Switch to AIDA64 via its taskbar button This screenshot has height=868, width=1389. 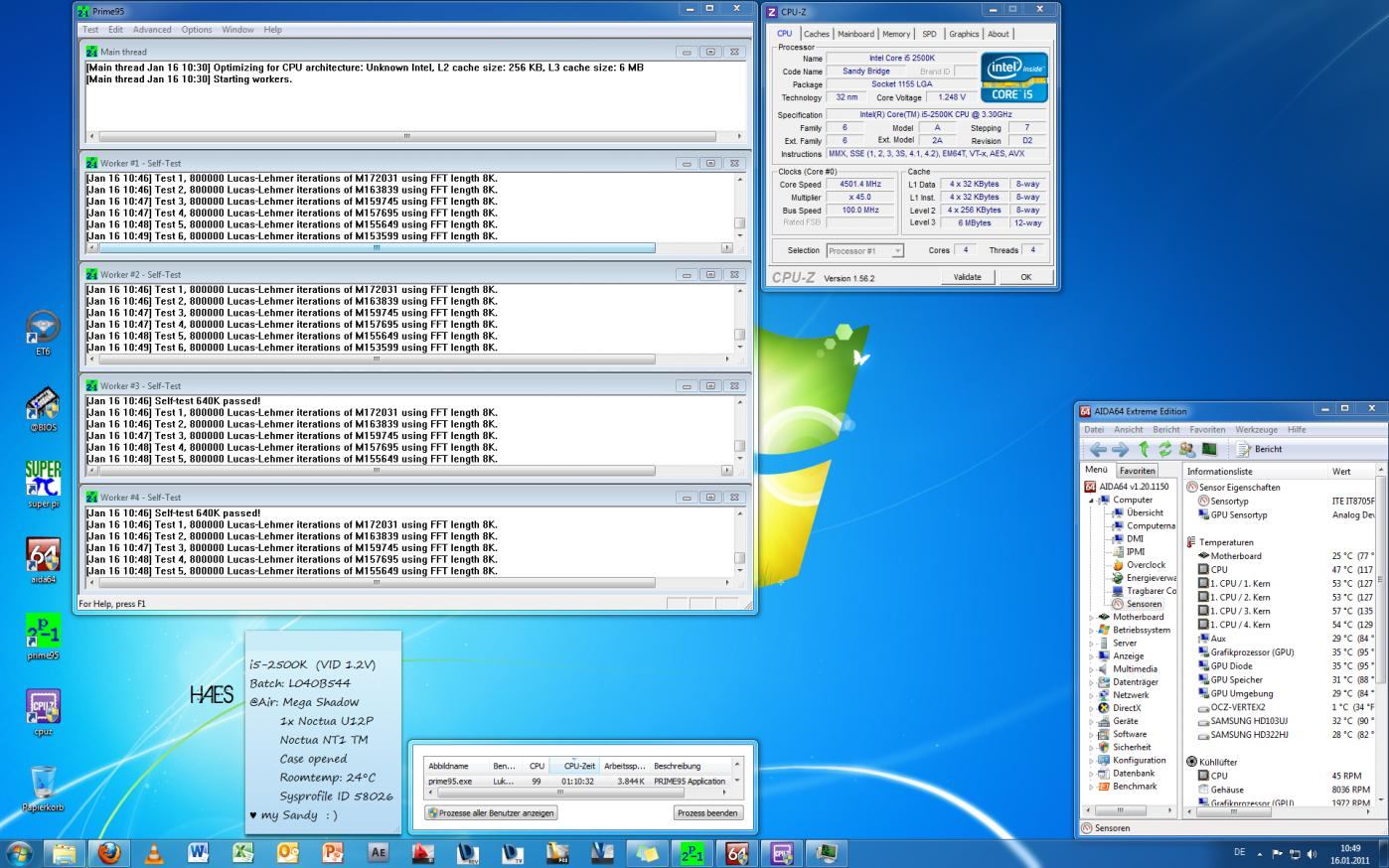pos(736,852)
